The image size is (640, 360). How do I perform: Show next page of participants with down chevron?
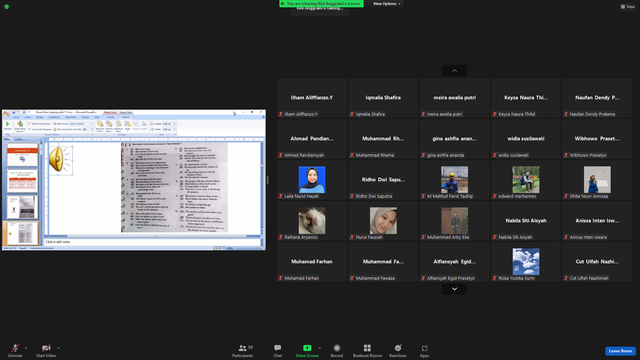point(454,289)
